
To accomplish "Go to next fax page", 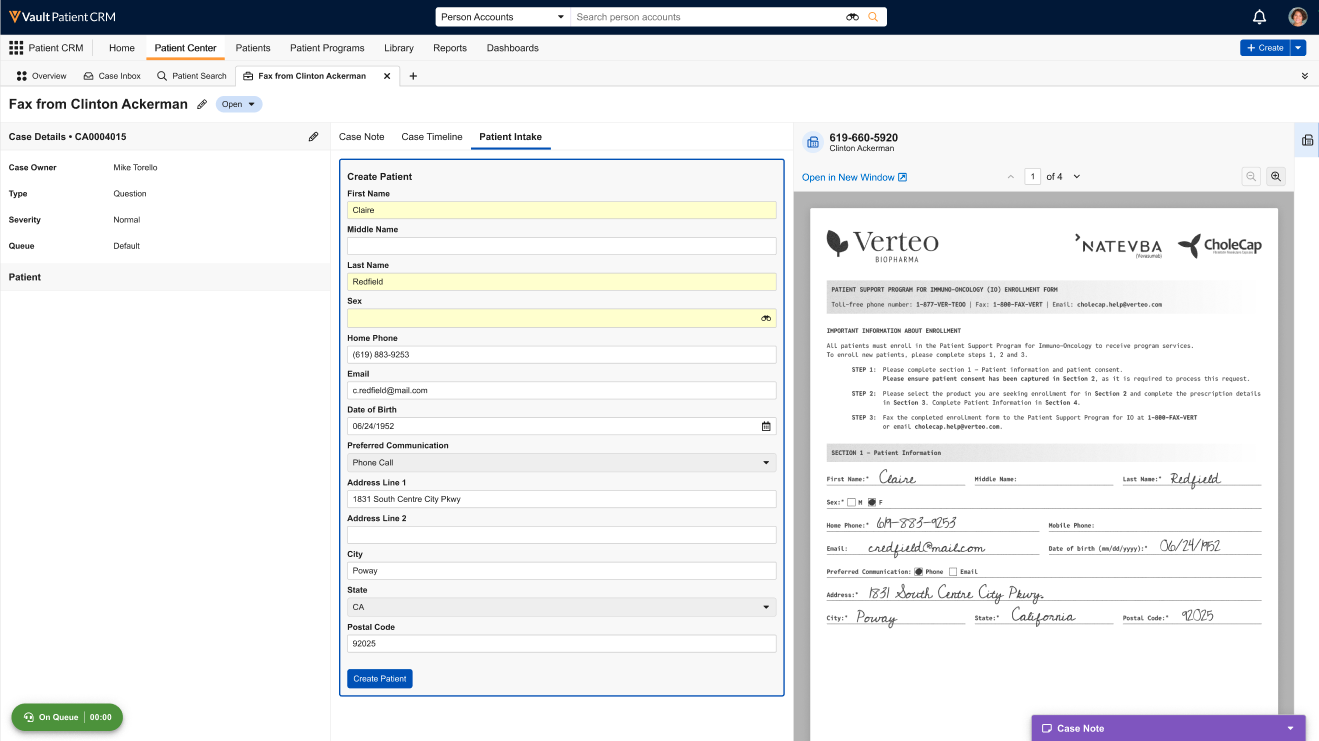I will pos(1077,177).
